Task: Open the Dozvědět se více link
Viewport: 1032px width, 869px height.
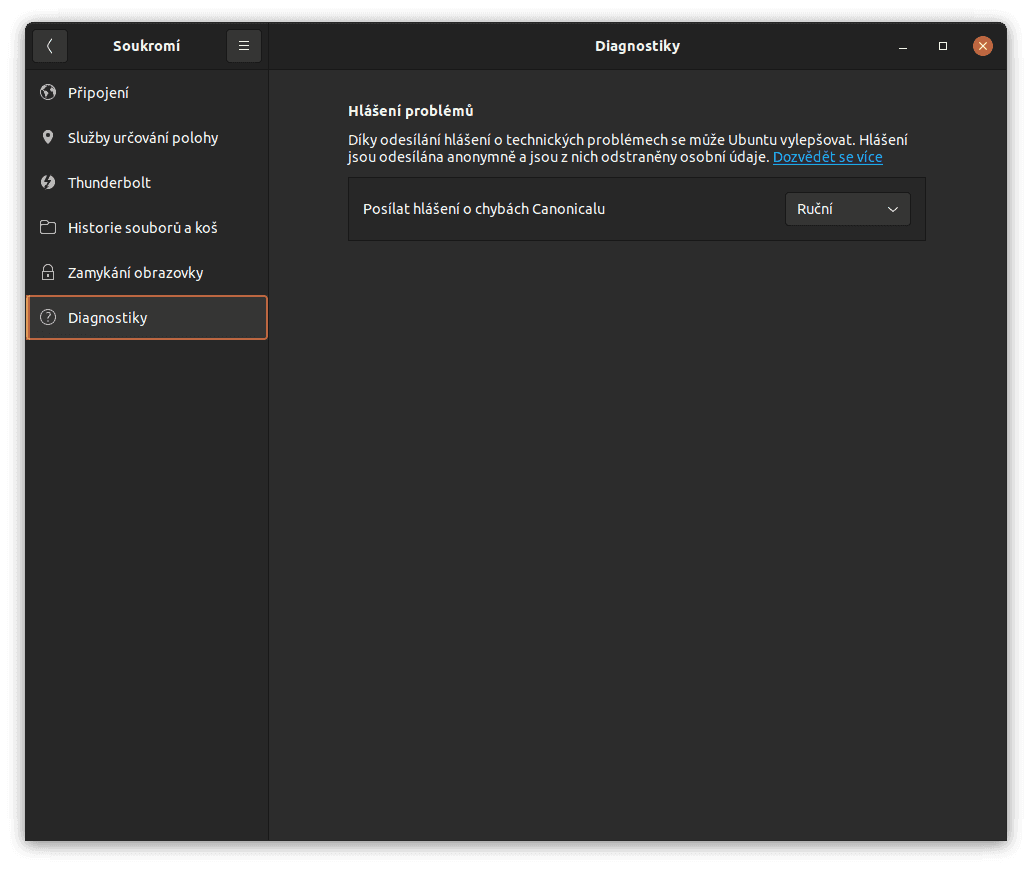Action: (x=827, y=157)
